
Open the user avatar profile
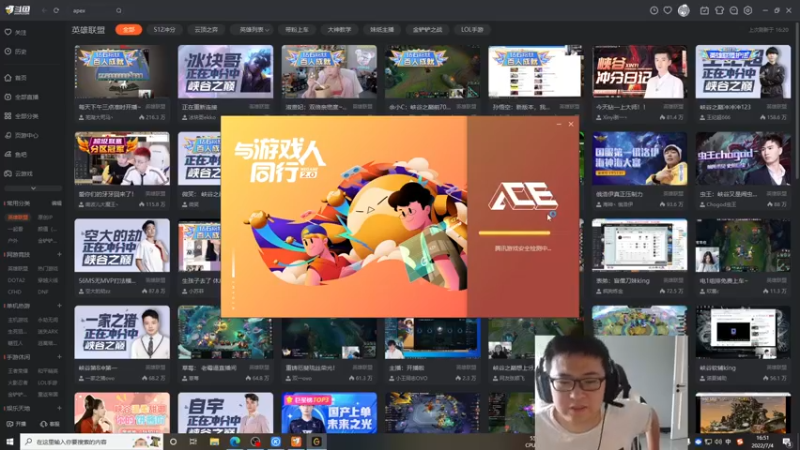point(684,10)
